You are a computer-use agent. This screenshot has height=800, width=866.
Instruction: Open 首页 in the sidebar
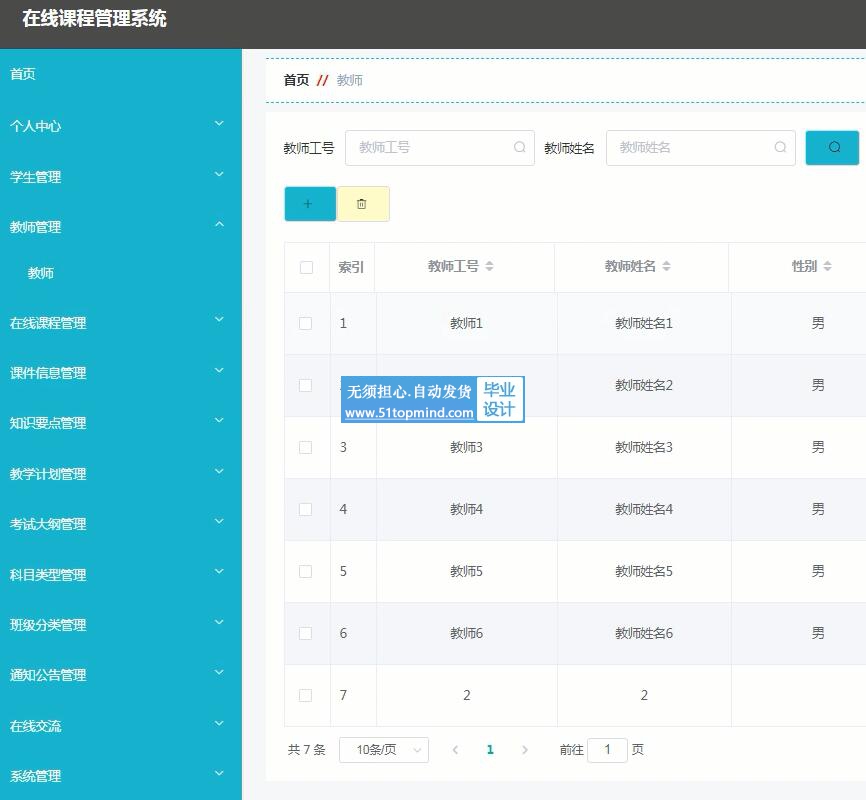23,74
